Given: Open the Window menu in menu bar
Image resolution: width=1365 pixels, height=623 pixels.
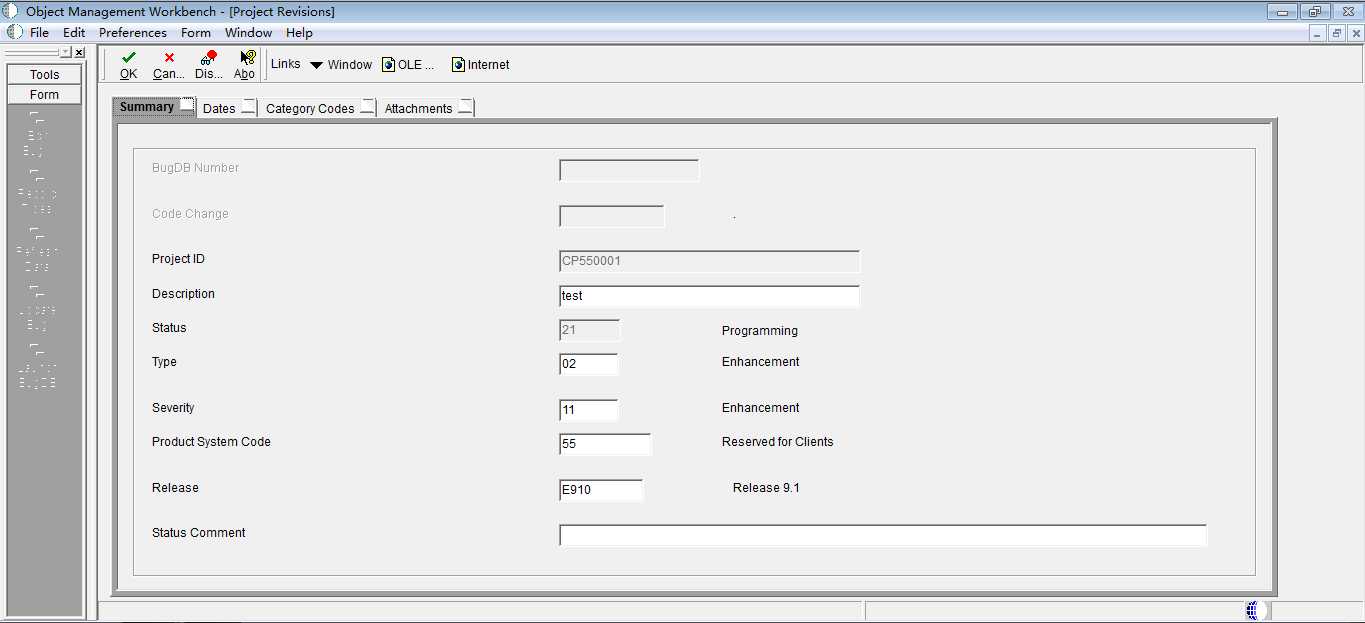Looking at the screenshot, I should click(248, 33).
